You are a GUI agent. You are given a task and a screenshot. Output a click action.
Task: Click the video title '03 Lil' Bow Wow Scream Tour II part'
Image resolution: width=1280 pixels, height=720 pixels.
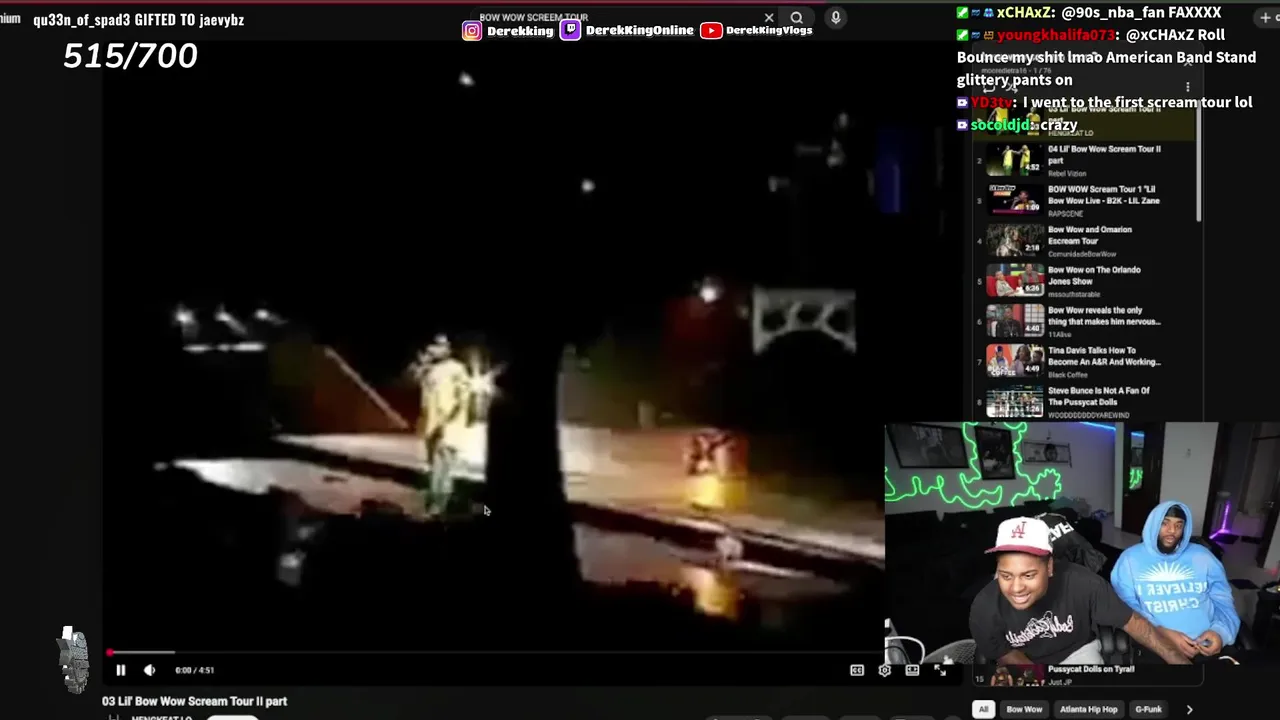[x=194, y=701]
